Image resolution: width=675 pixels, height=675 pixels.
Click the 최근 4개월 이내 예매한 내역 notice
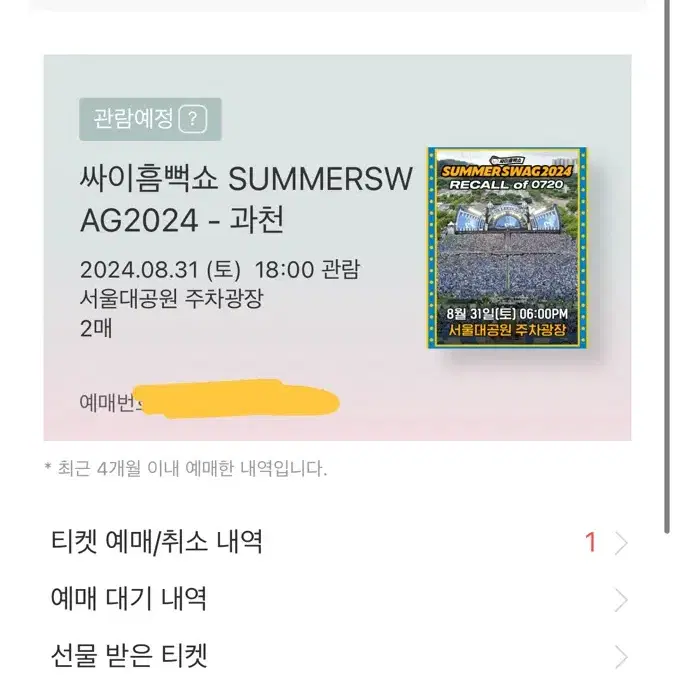[x=186, y=468]
